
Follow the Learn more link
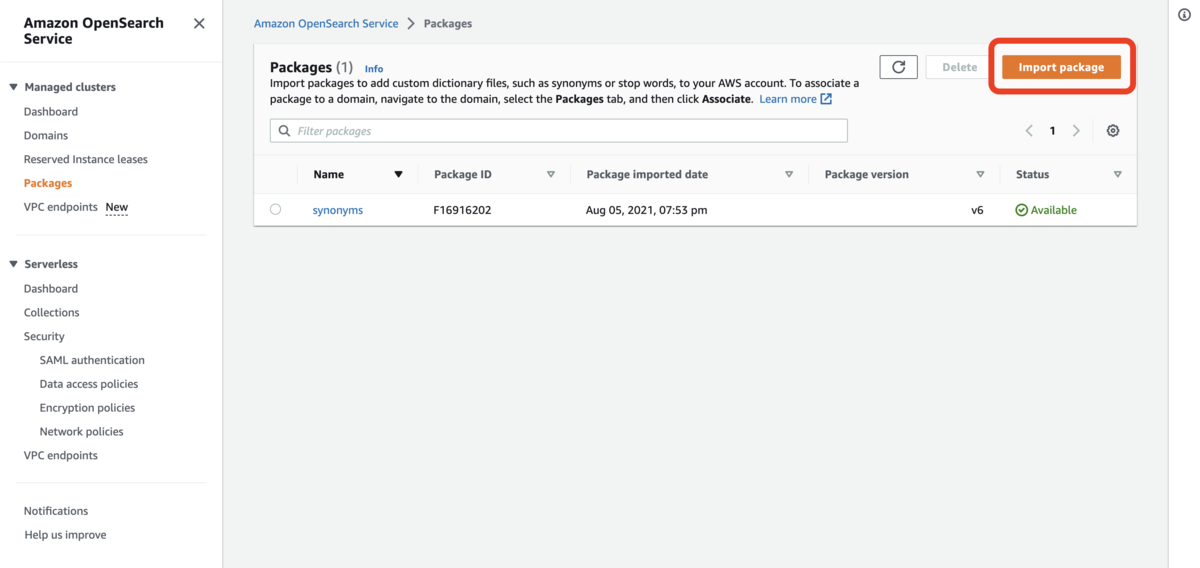pyautogui.click(x=788, y=99)
